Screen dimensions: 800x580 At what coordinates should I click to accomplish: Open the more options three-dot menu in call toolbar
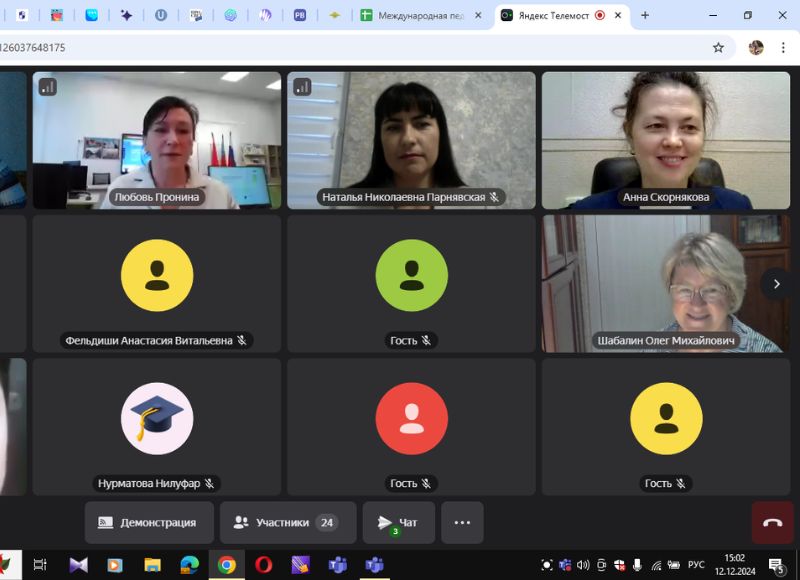(x=462, y=523)
